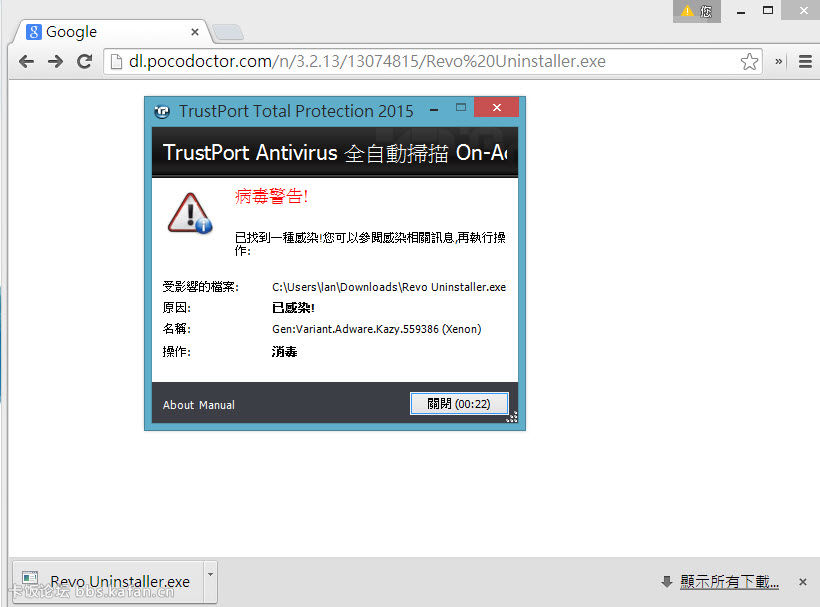Show all downloads via 顯示所有下載 link
The height and width of the screenshot is (607, 820).
tap(728, 581)
